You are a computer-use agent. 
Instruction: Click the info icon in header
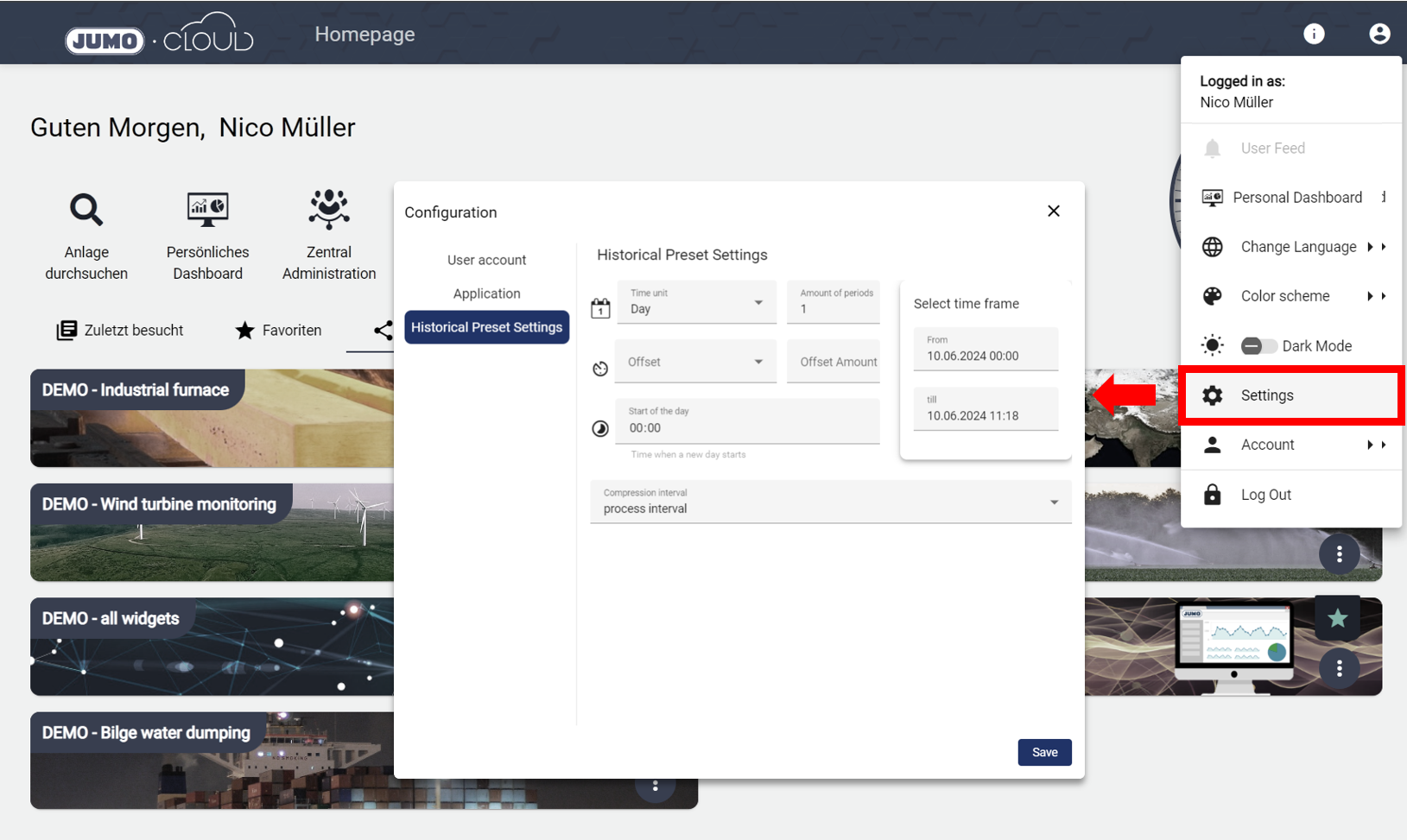[1314, 34]
